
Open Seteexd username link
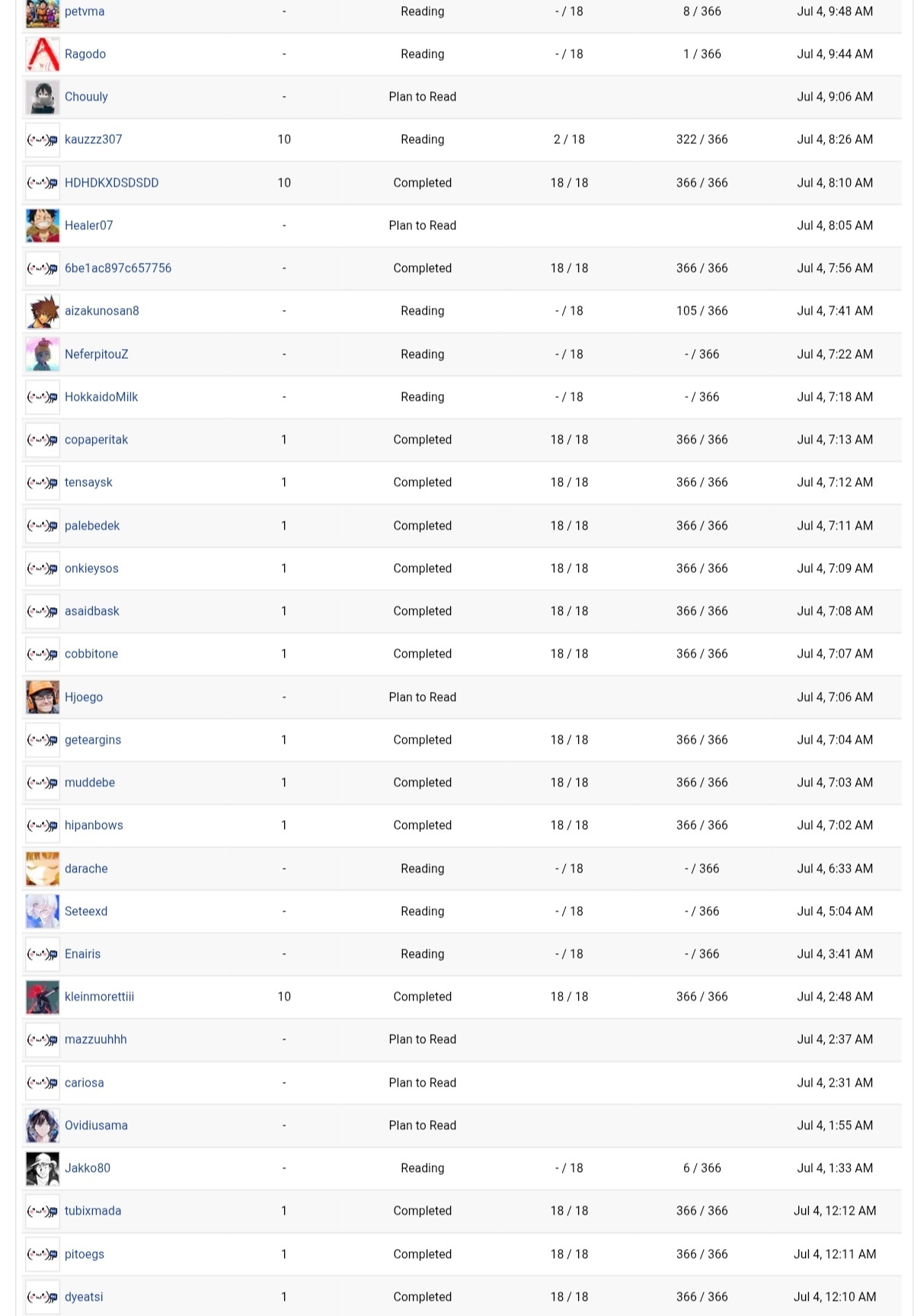click(86, 911)
